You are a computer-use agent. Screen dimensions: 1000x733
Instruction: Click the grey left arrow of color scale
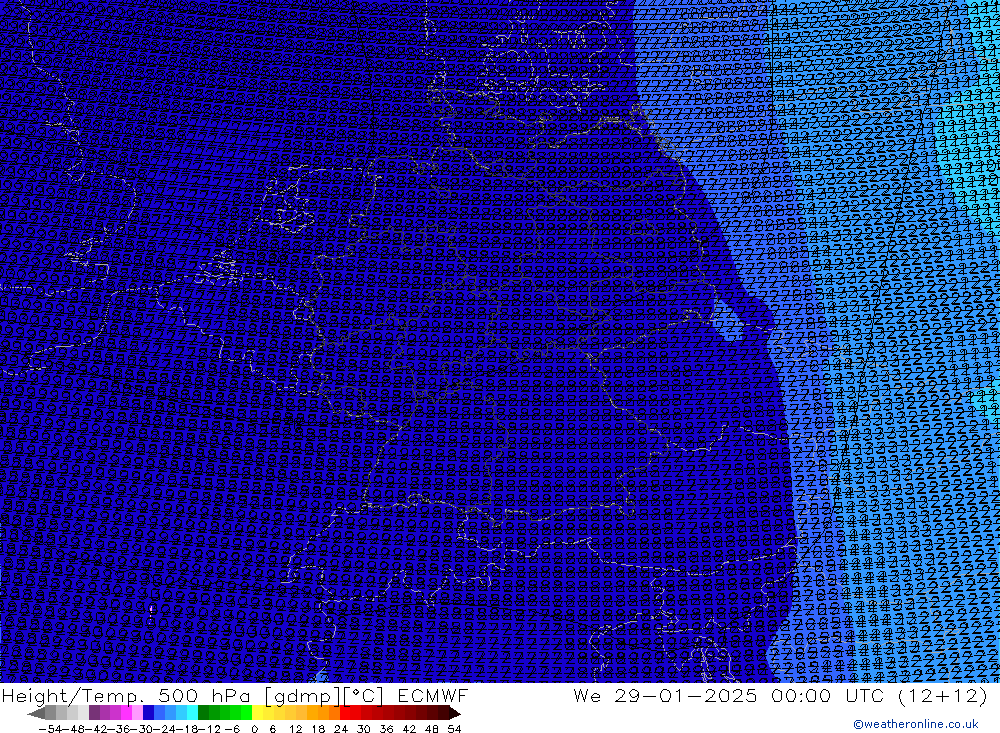(36, 713)
